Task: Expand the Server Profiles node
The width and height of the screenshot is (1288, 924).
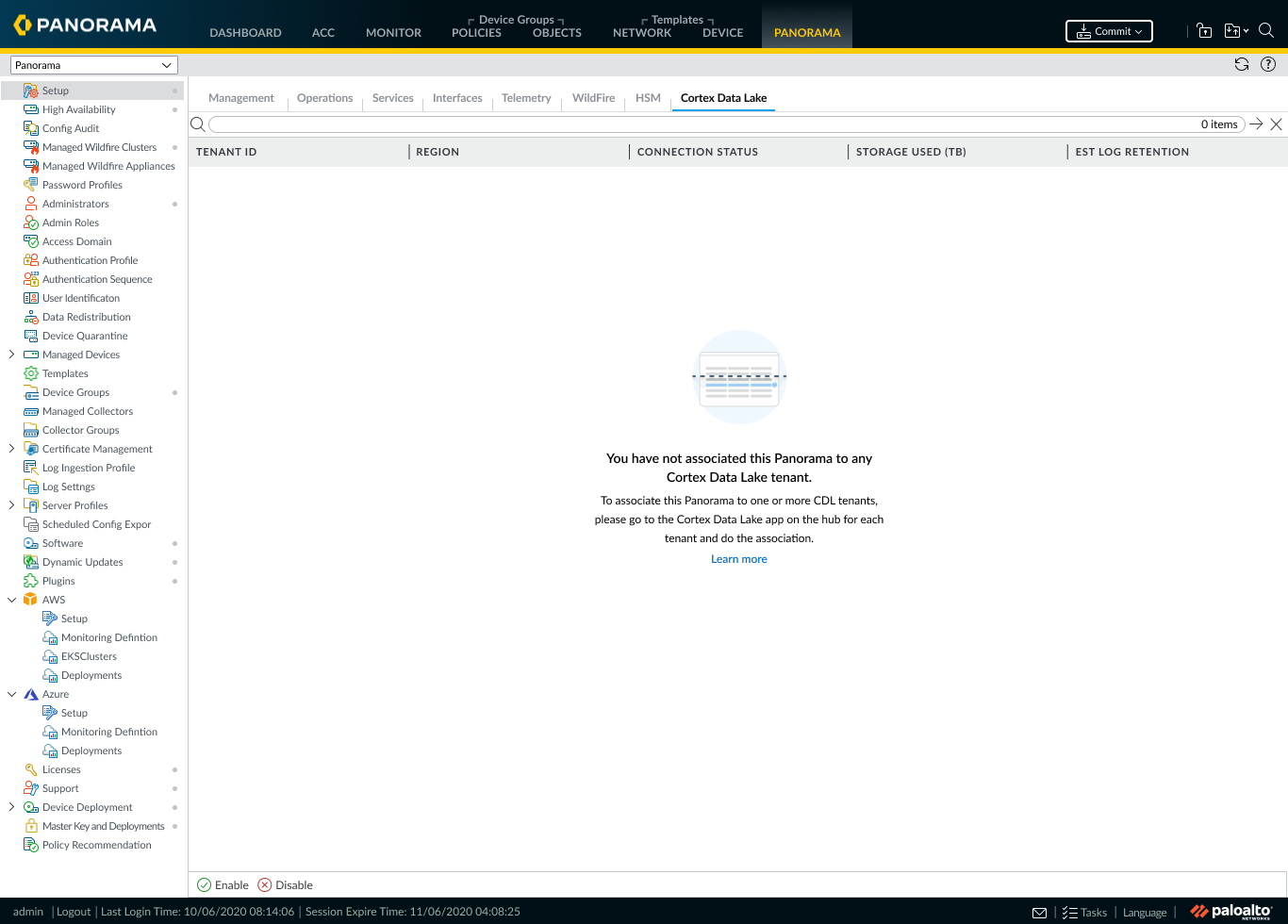Action: tap(11, 505)
